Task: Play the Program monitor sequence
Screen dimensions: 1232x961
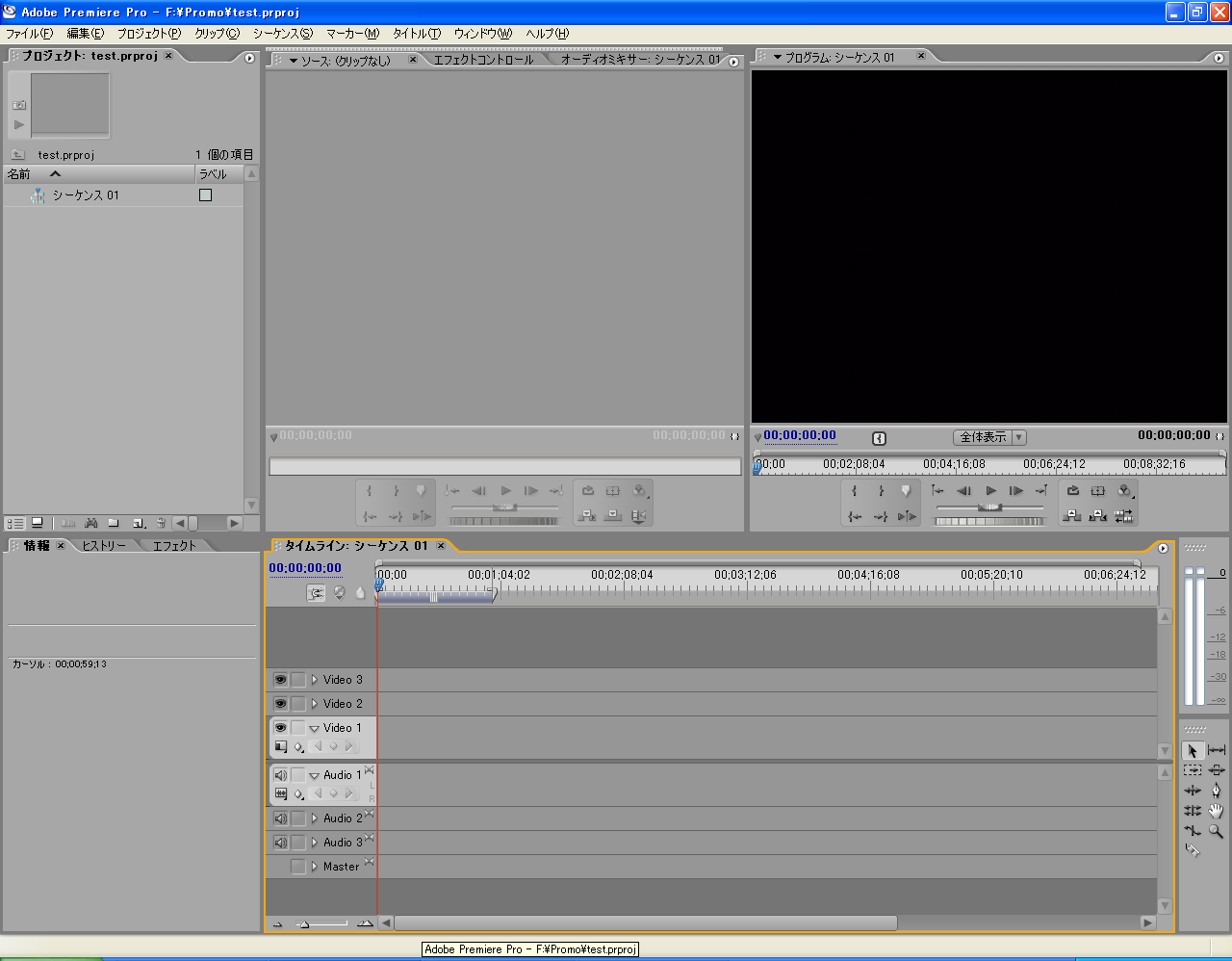Action: (990, 491)
